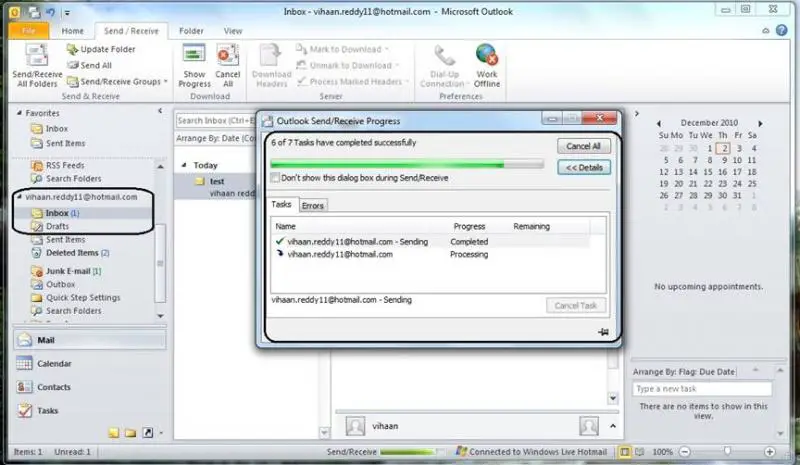Click Normal view icon in status bar
Screen dimensions: 800x465
click(x=624, y=452)
